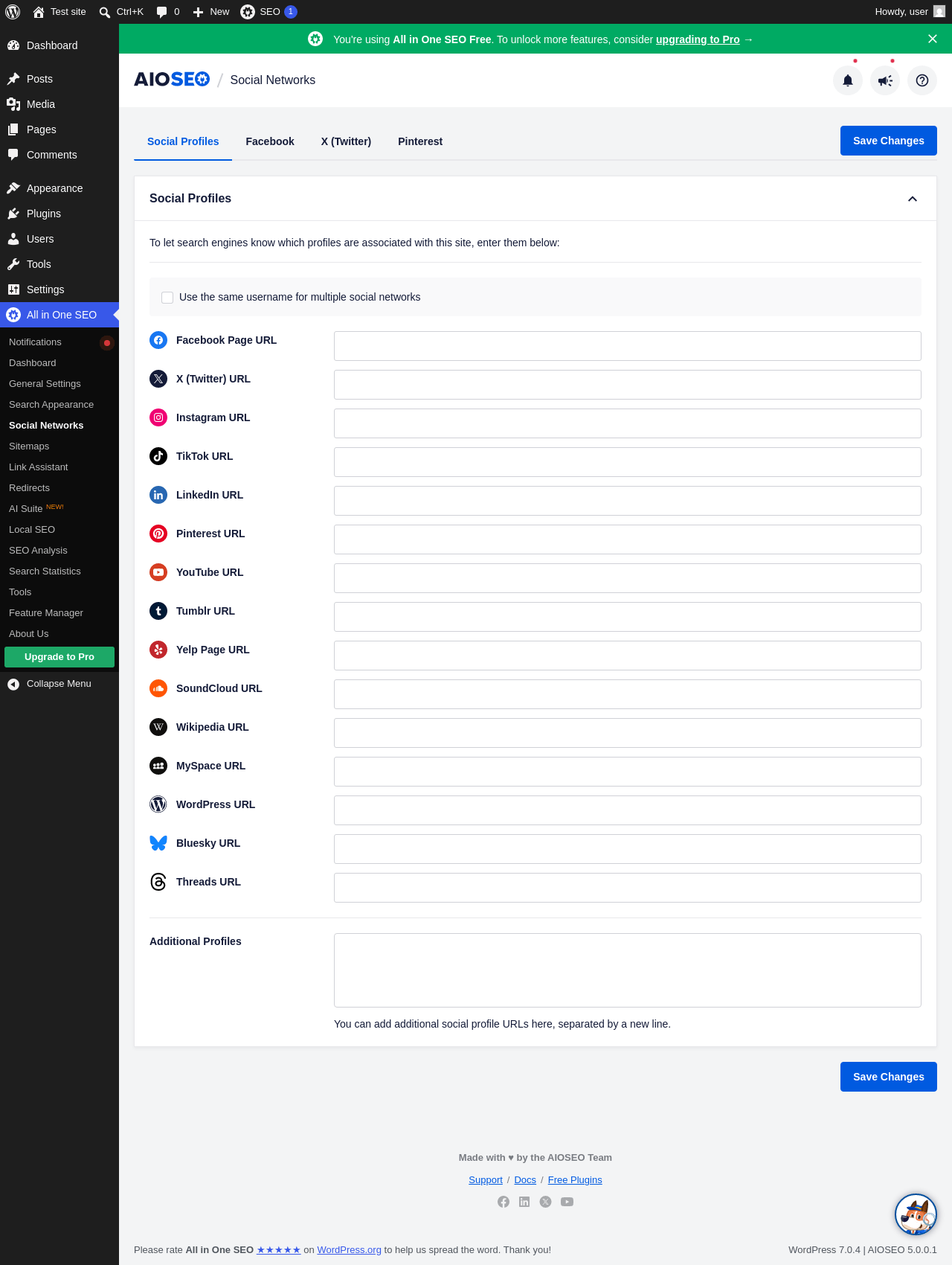Focus the Threads URL input field

628,888
